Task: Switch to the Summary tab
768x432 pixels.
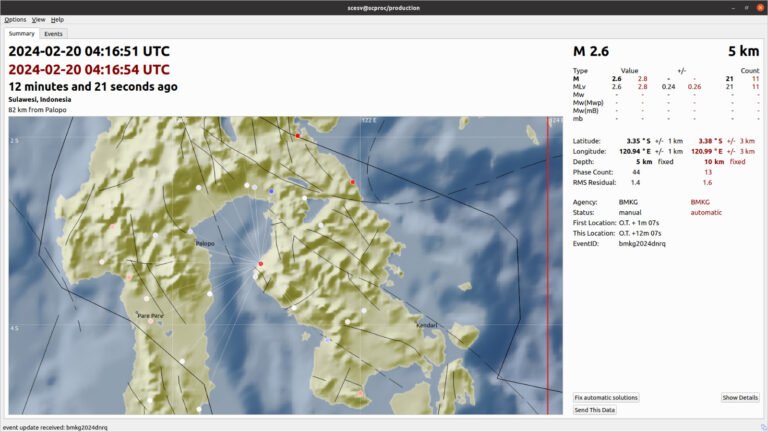Action: tap(22, 34)
